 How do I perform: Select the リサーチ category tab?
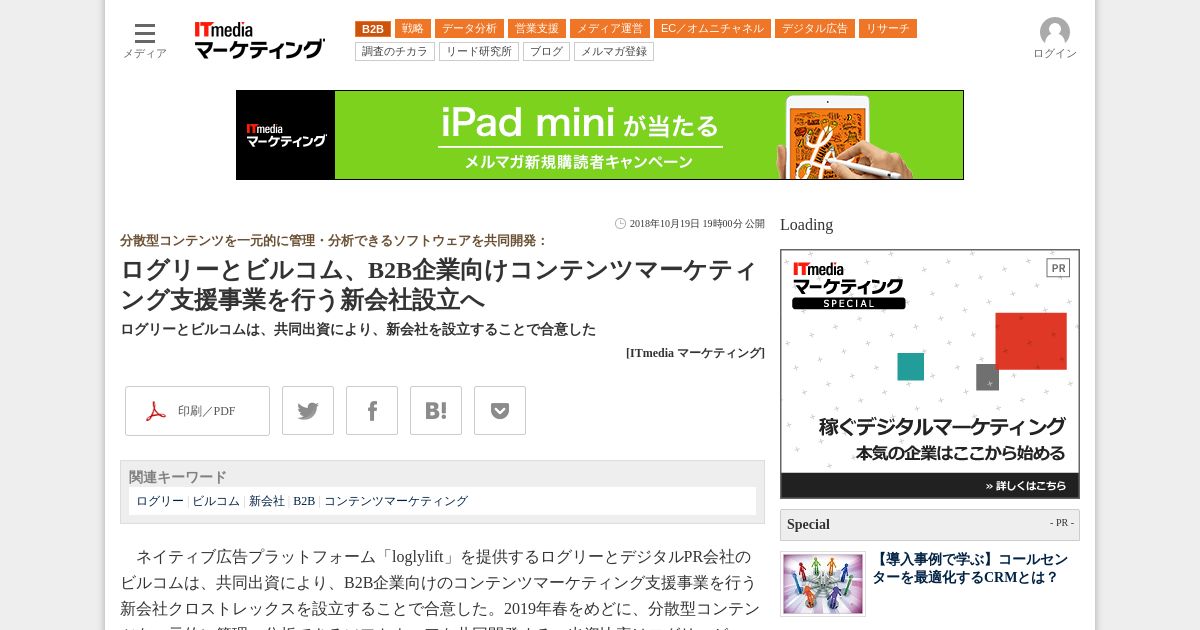[x=888, y=29]
